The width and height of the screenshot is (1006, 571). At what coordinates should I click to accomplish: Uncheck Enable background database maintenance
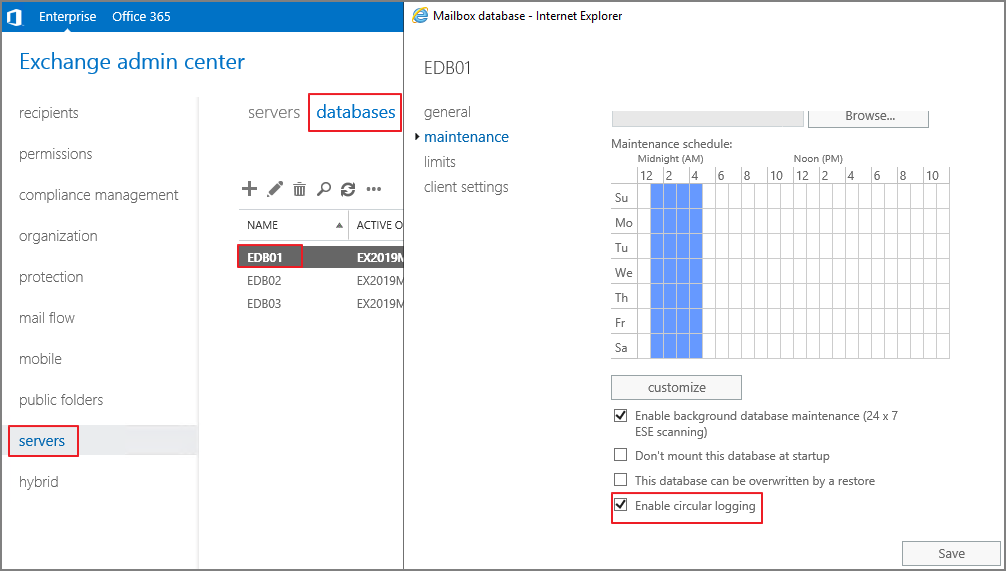coord(620,415)
